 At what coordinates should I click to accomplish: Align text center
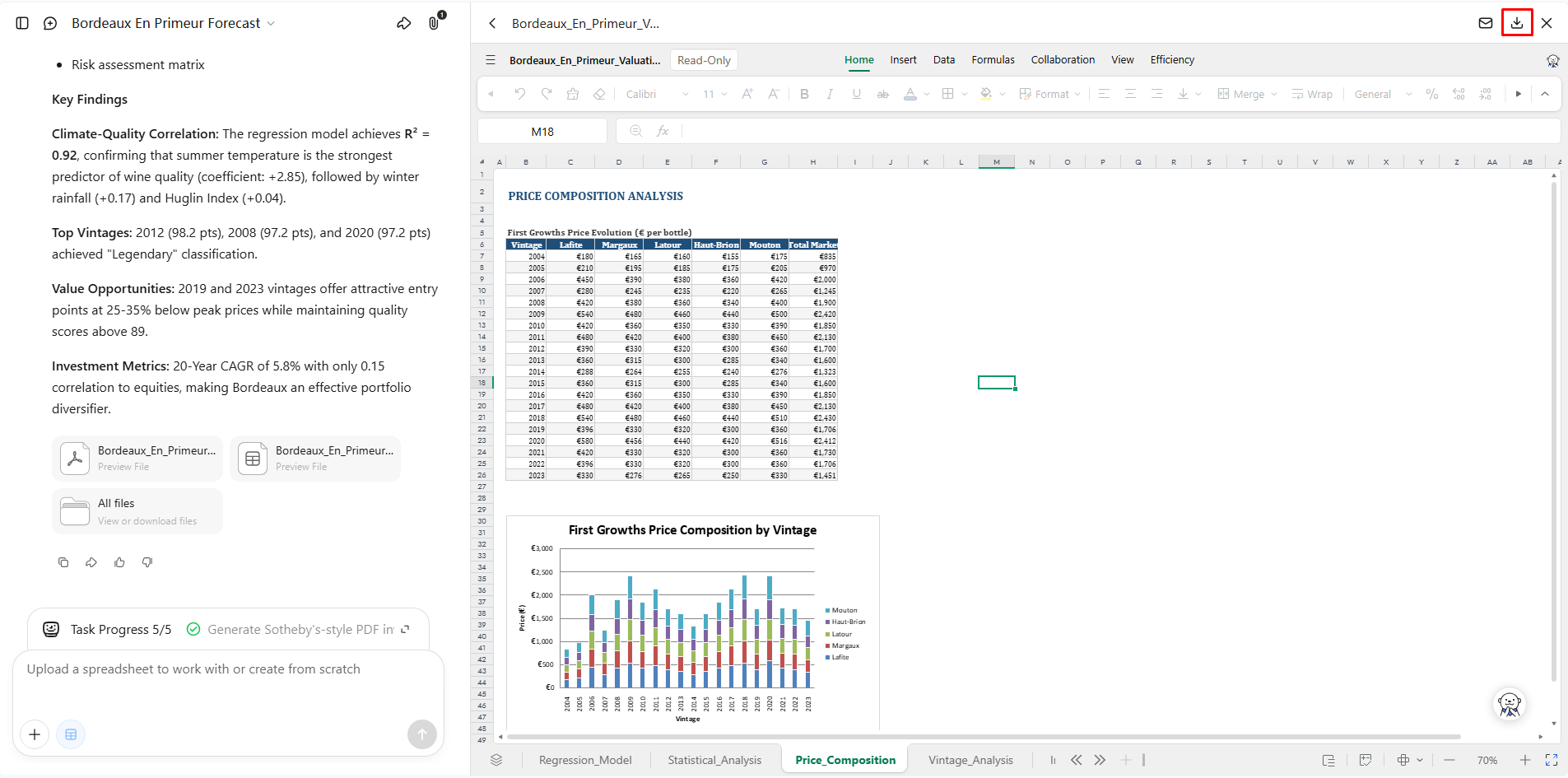pyautogui.click(x=1130, y=94)
